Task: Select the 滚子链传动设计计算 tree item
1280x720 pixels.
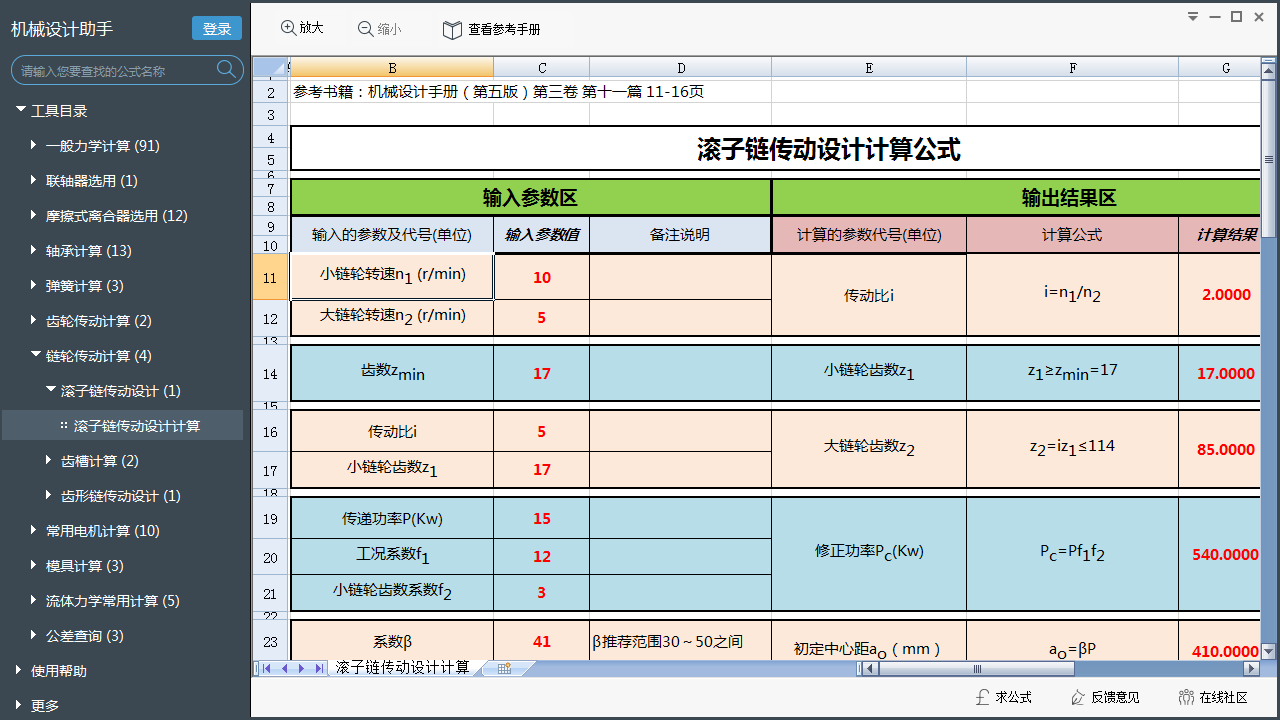Action: click(136, 426)
